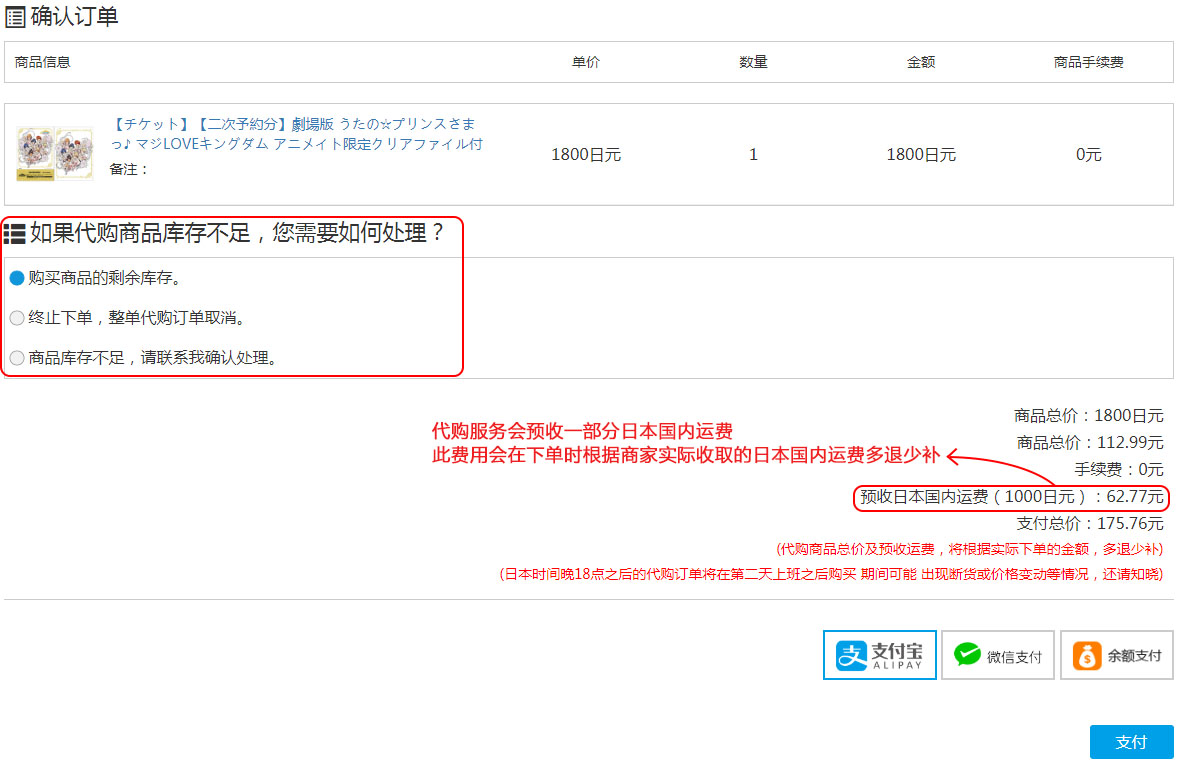Screen dimensions: 1182x761
Task: Select the 购买商品的剩余库存 radio option
Action: tap(17, 278)
